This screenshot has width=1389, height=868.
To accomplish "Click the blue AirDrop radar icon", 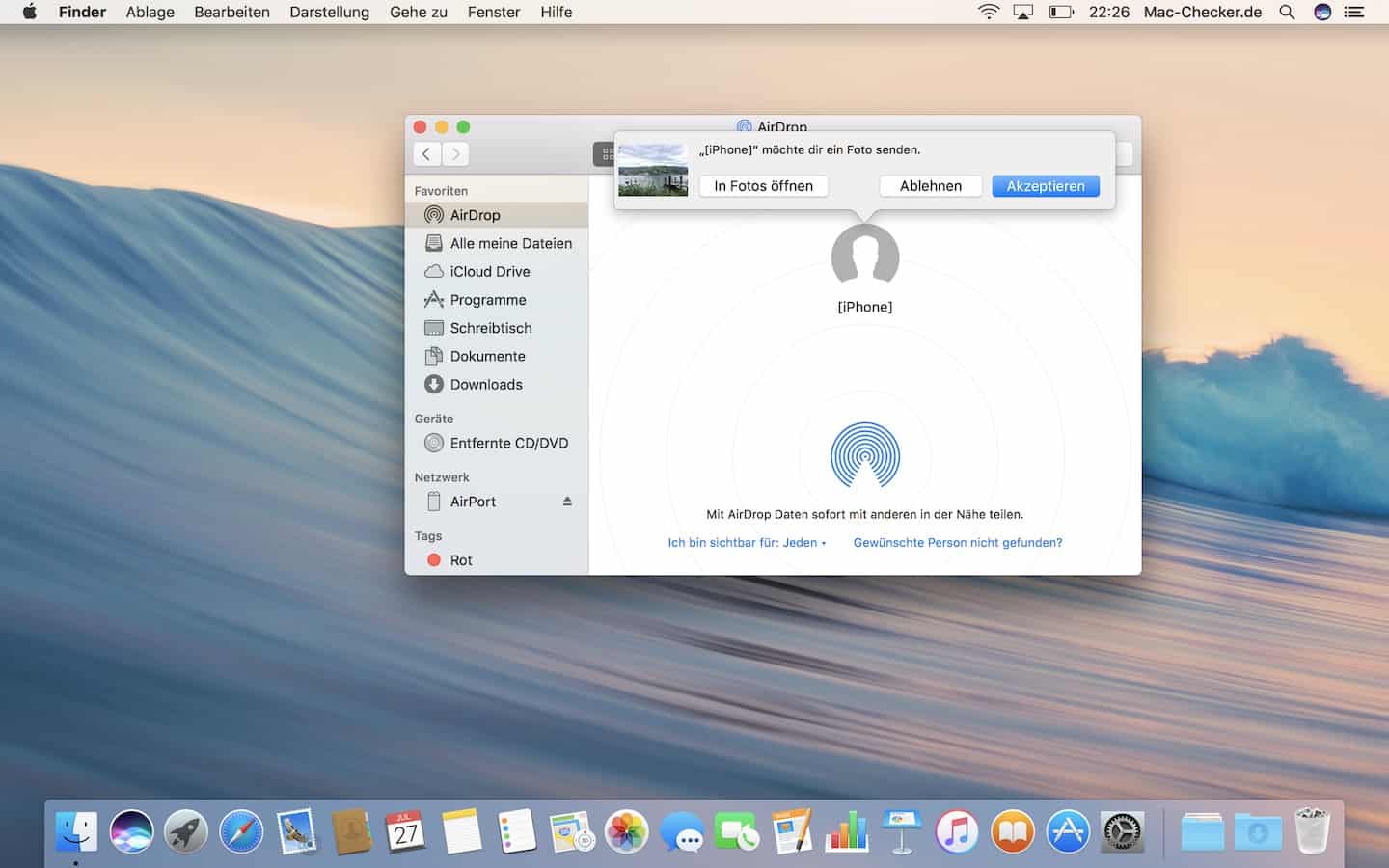I will 865,455.
